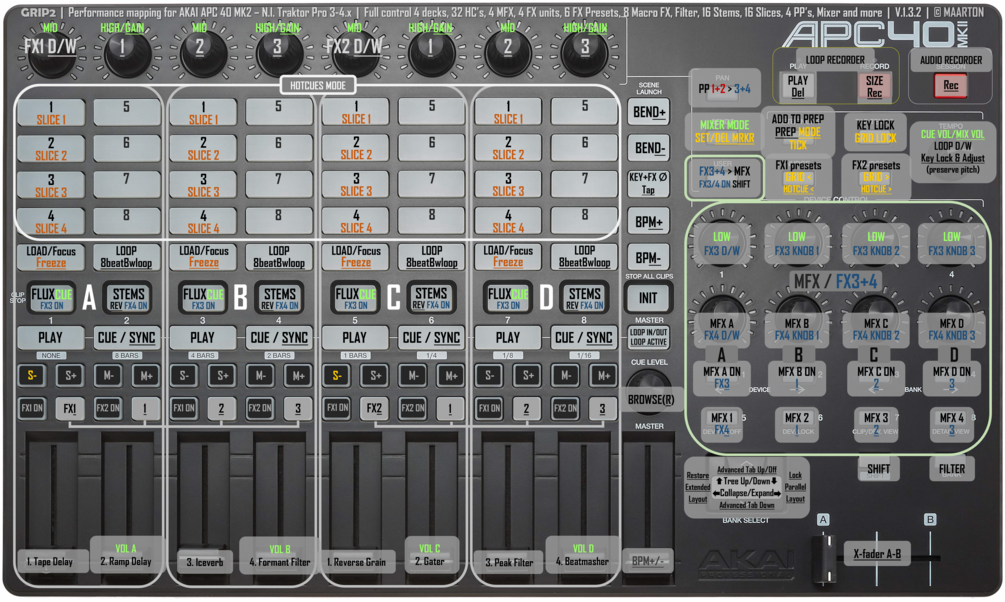The image size is (1005, 602).
Task: Click the FX3+4 > MFX user button
Action: coord(724,177)
